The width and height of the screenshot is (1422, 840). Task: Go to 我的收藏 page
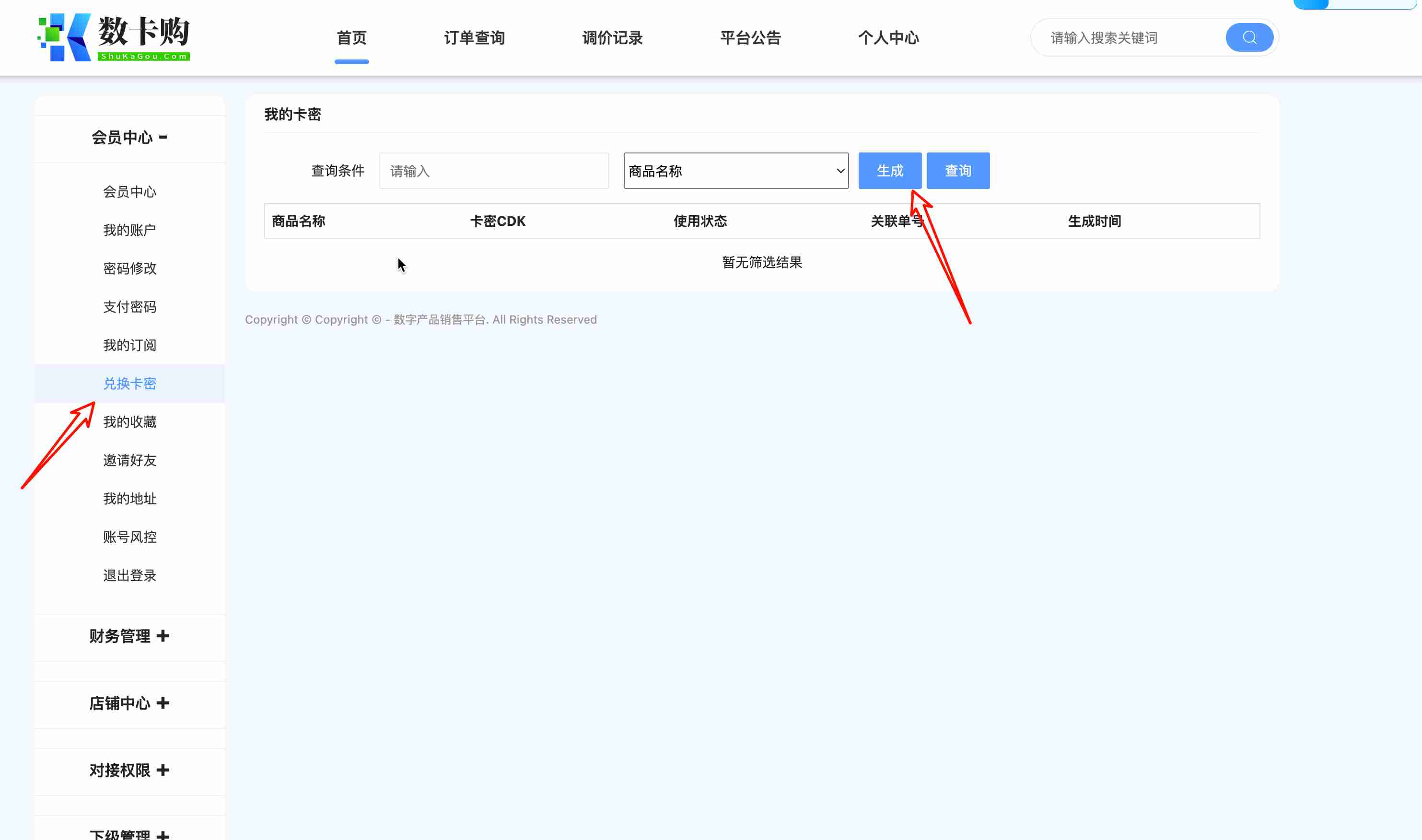click(x=129, y=422)
